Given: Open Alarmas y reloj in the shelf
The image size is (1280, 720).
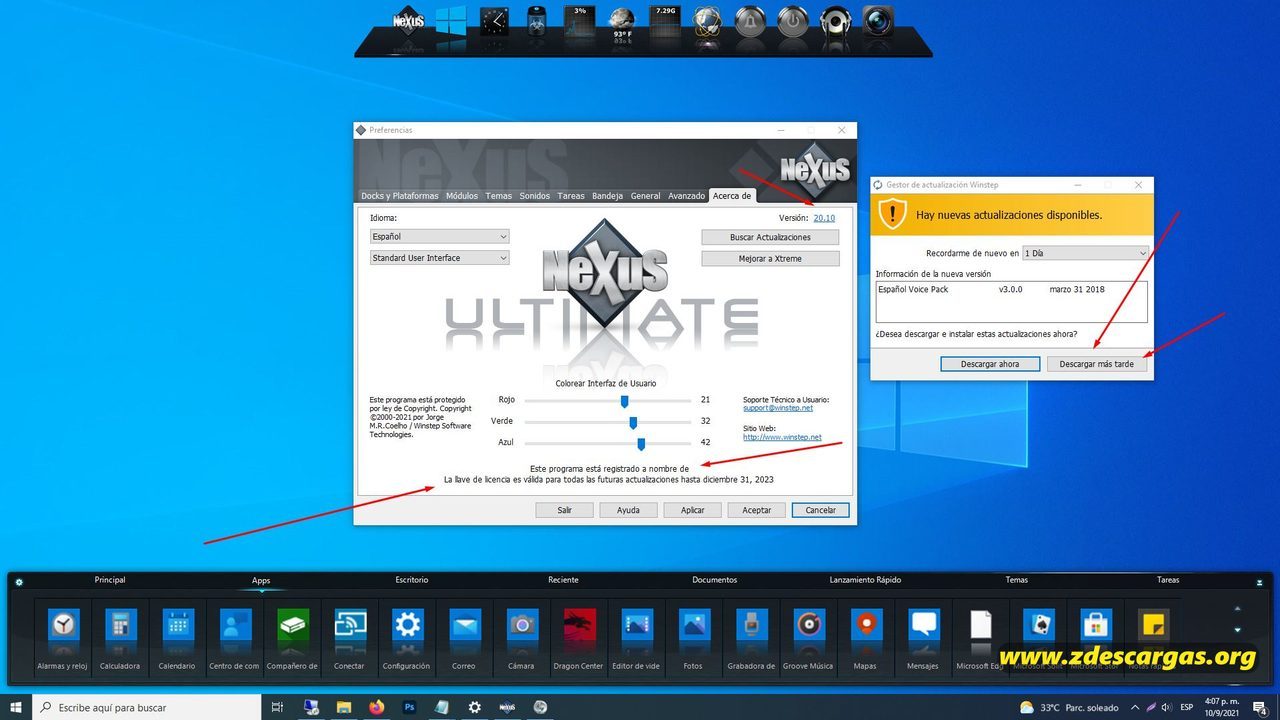Looking at the screenshot, I should tap(63, 636).
